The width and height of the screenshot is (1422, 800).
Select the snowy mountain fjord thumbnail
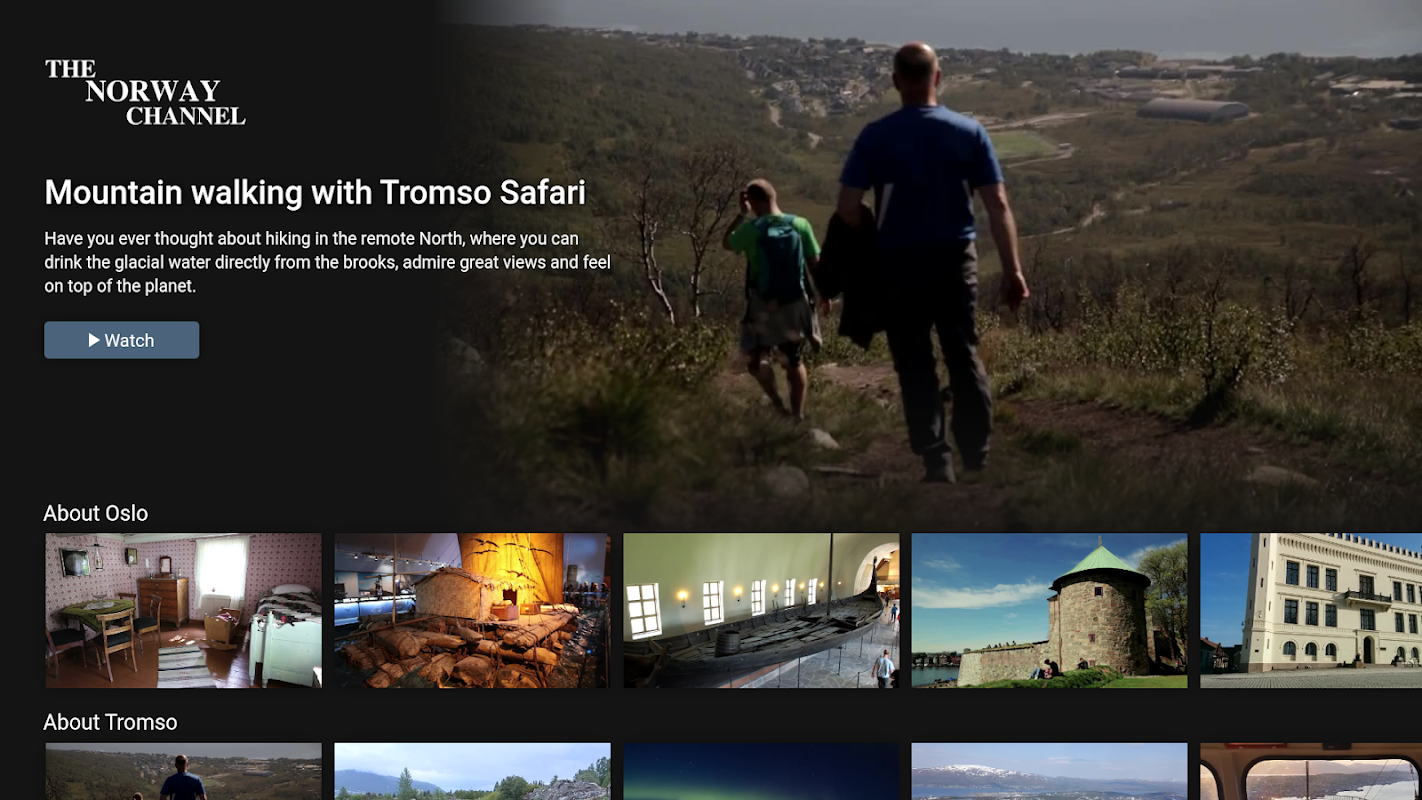[1049, 771]
